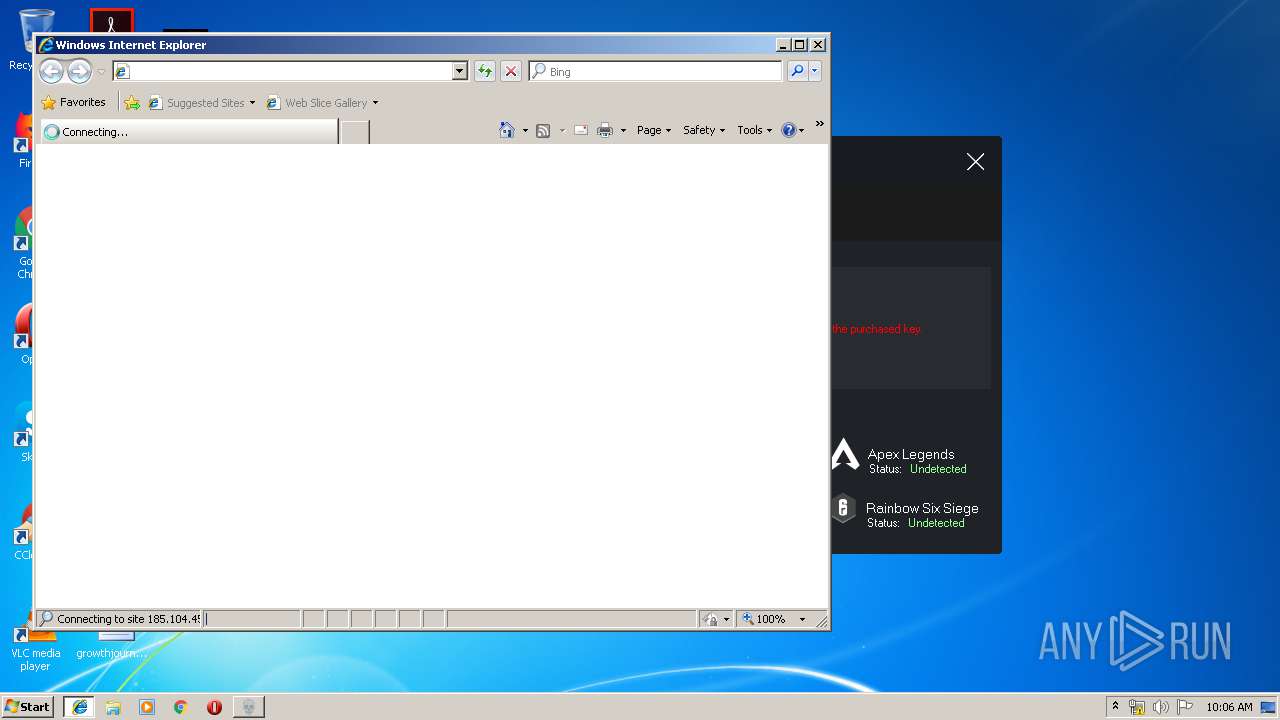The image size is (1280, 720).
Task: Show more command bar items chevron
Action: pos(819,124)
